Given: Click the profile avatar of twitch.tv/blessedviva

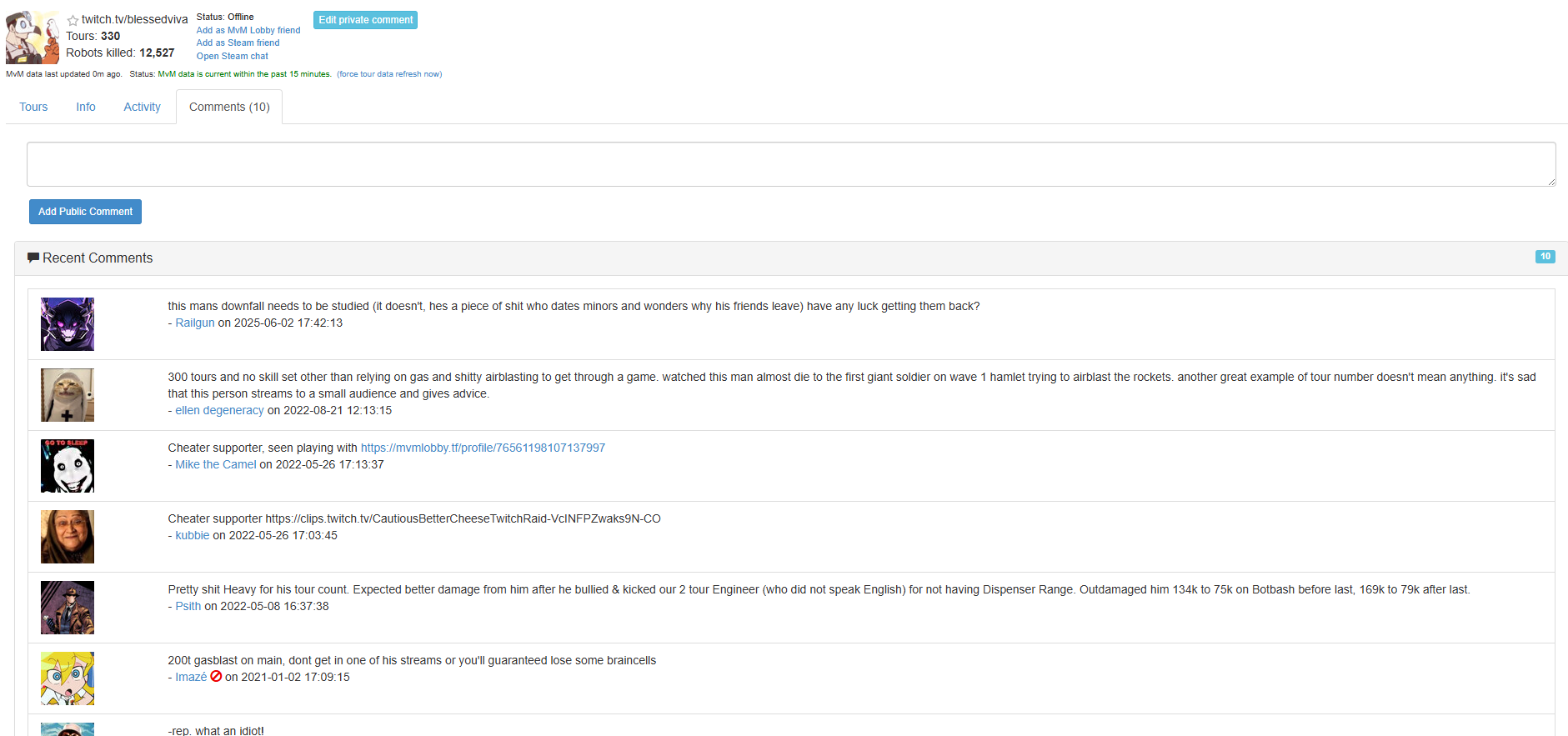Looking at the screenshot, I should coord(33,38).
